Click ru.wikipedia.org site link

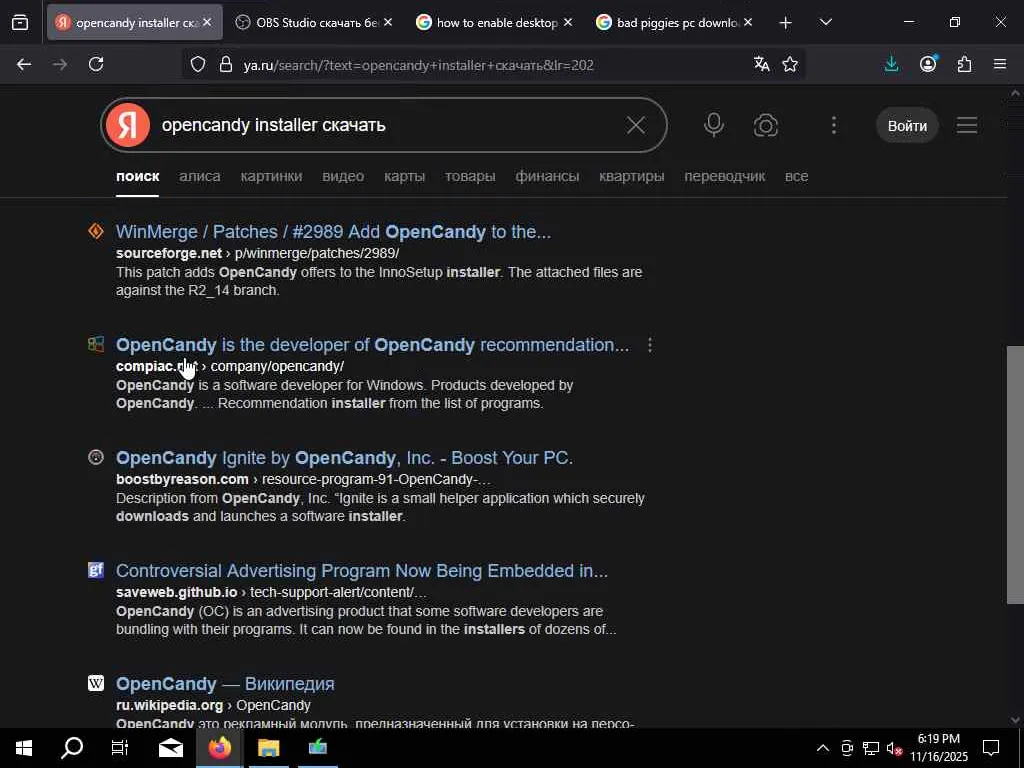click(x=169, y=705)
